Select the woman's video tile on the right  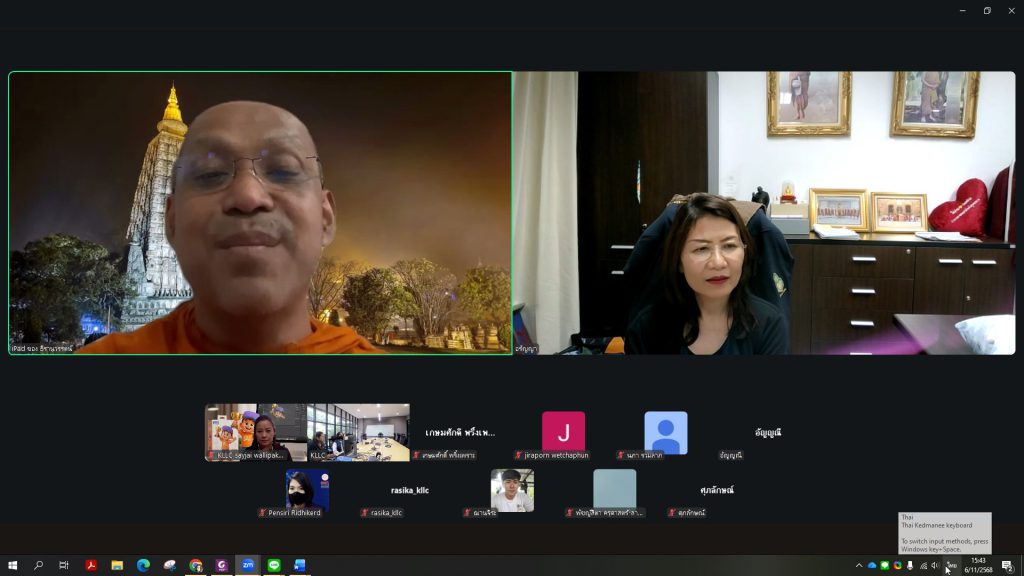click(x=764, y=212)
